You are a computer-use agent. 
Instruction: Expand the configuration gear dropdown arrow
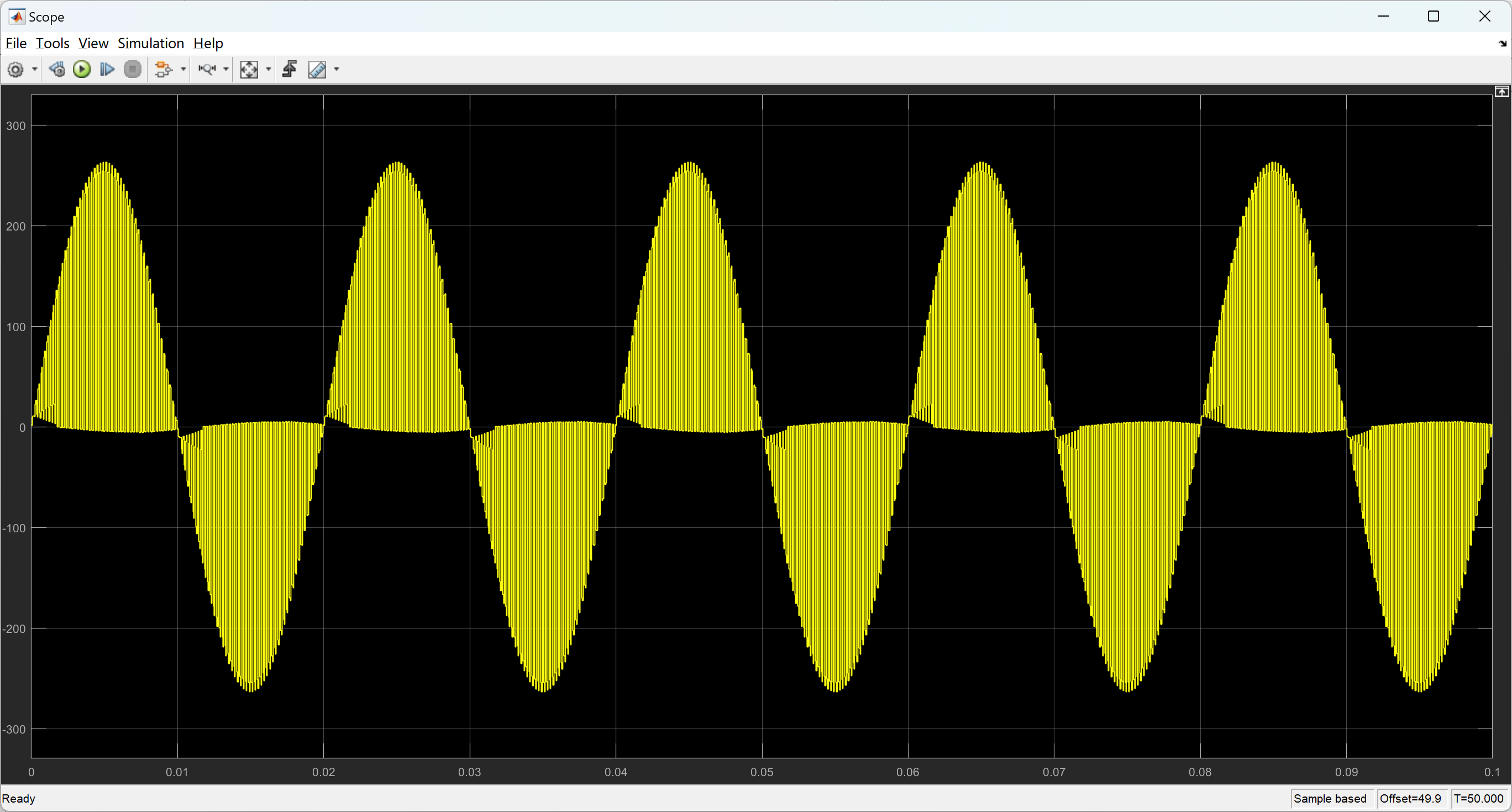35,69
